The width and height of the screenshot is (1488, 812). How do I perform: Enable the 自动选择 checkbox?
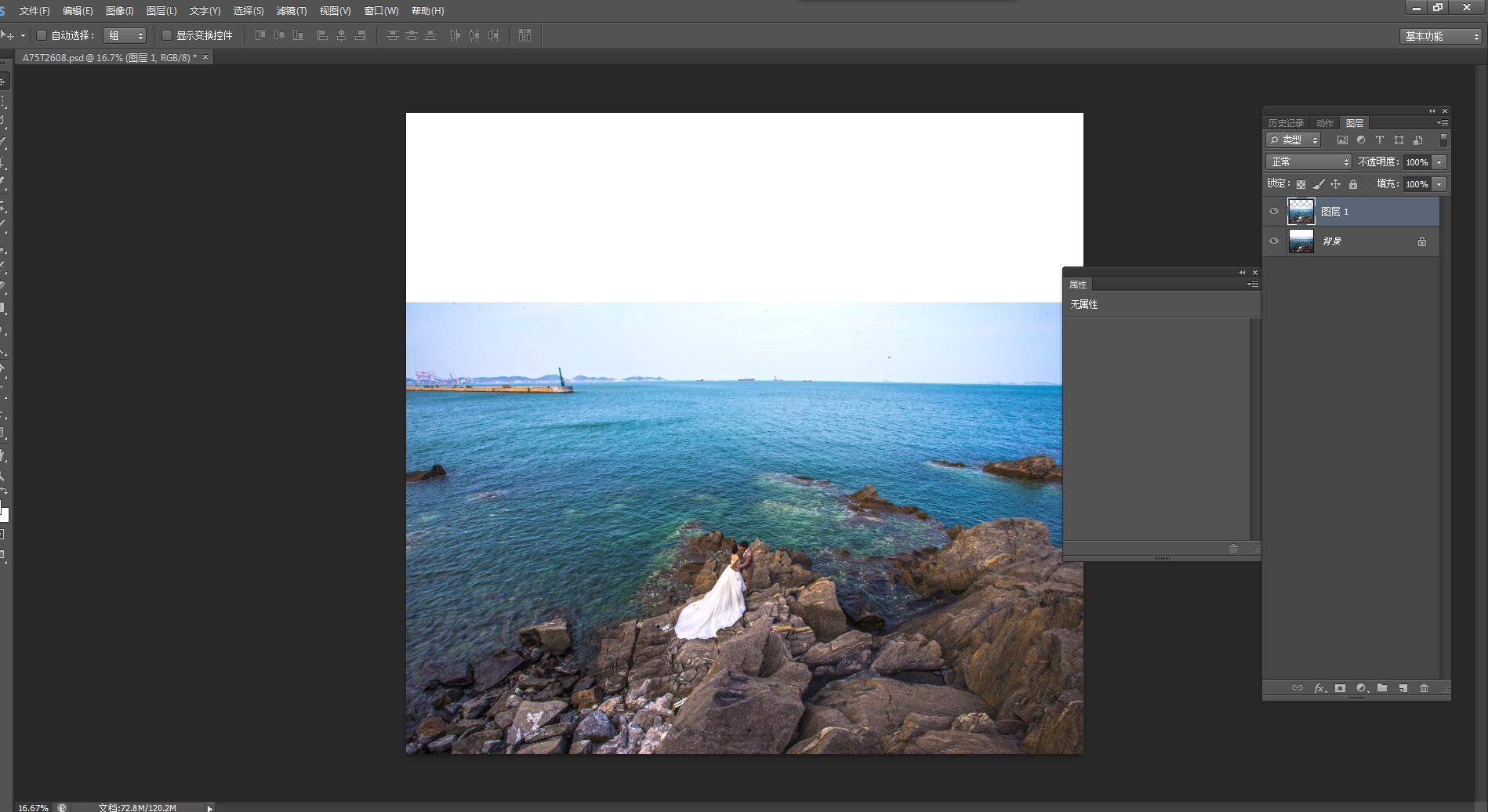42,35
